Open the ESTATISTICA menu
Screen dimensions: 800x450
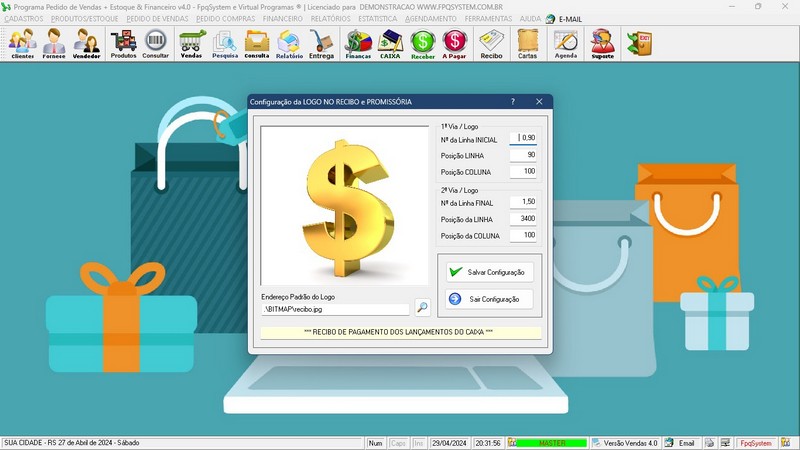[x=378, y=19]
